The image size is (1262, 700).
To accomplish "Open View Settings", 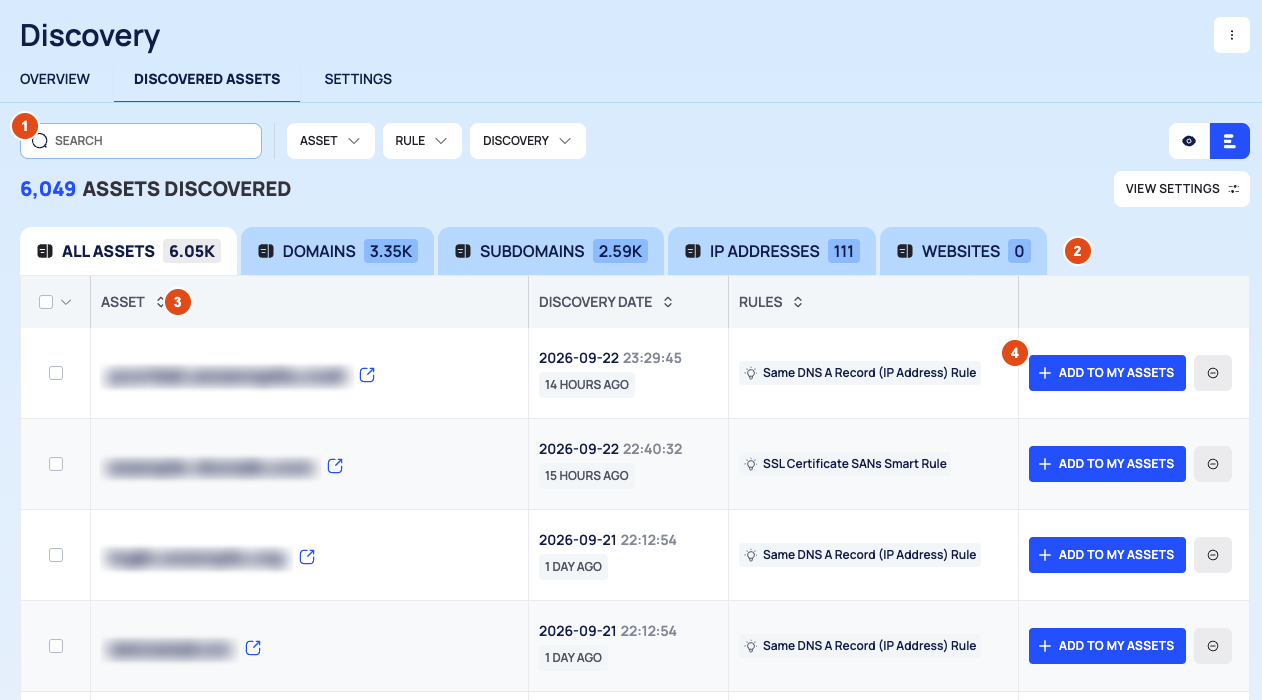I will 1182,189.
